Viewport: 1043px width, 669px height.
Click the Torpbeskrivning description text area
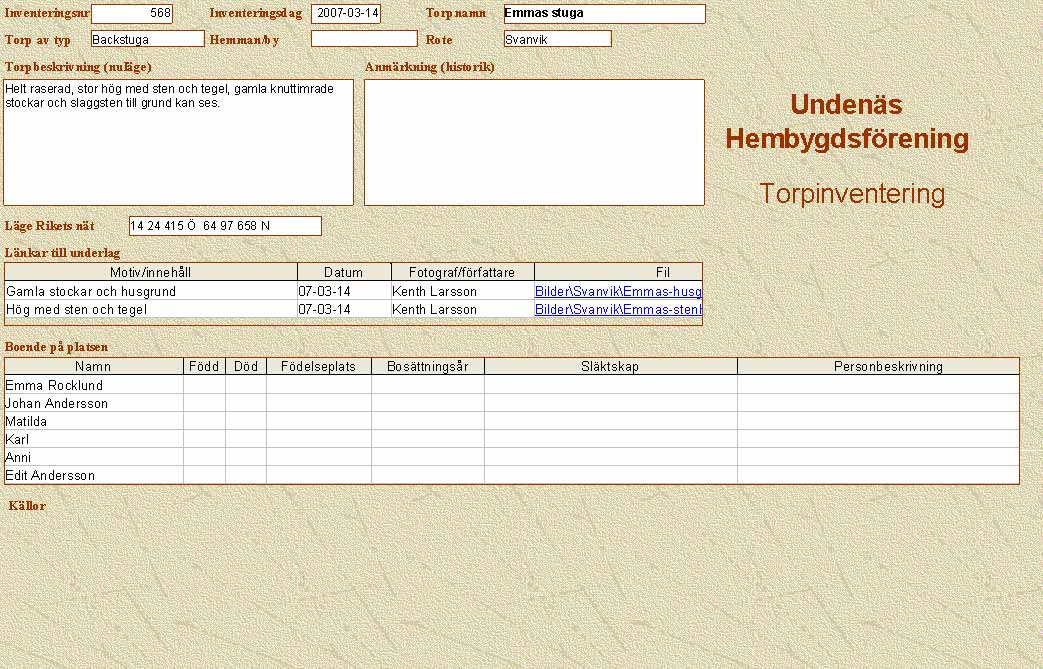178,142
